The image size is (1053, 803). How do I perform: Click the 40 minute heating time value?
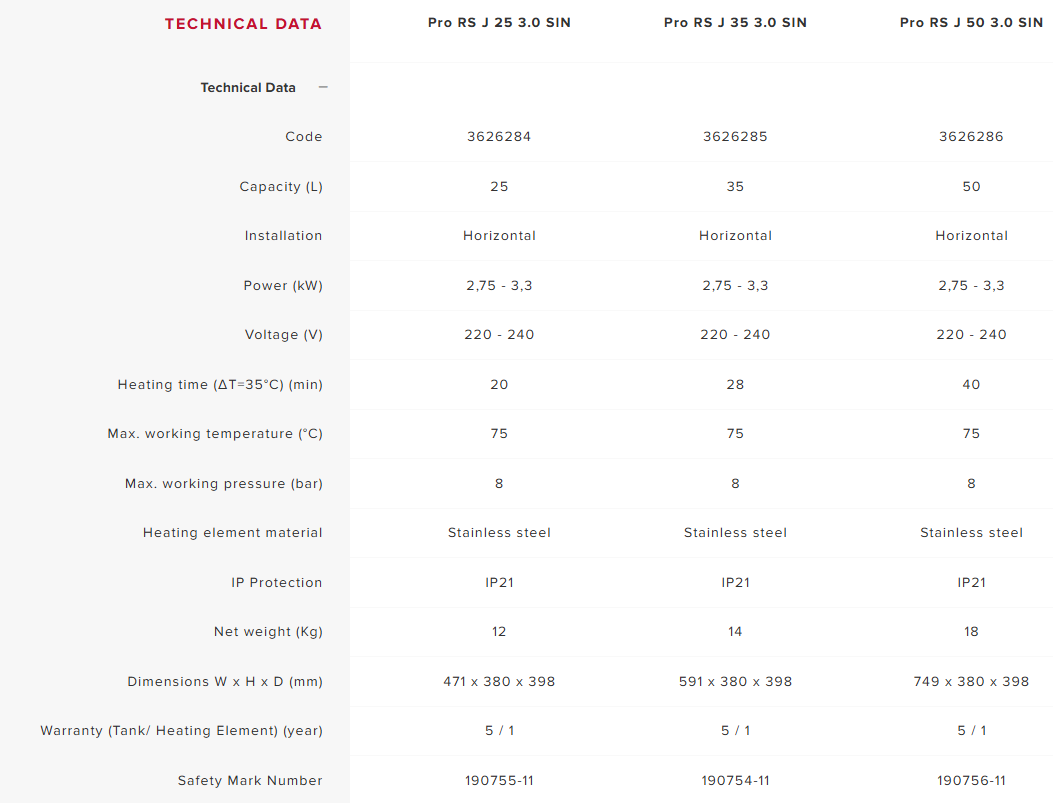click(971, 384)
